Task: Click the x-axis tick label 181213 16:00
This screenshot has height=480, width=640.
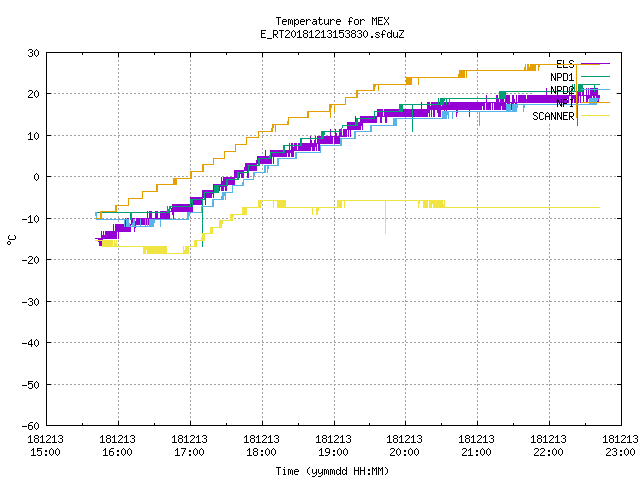Action: 117,446
